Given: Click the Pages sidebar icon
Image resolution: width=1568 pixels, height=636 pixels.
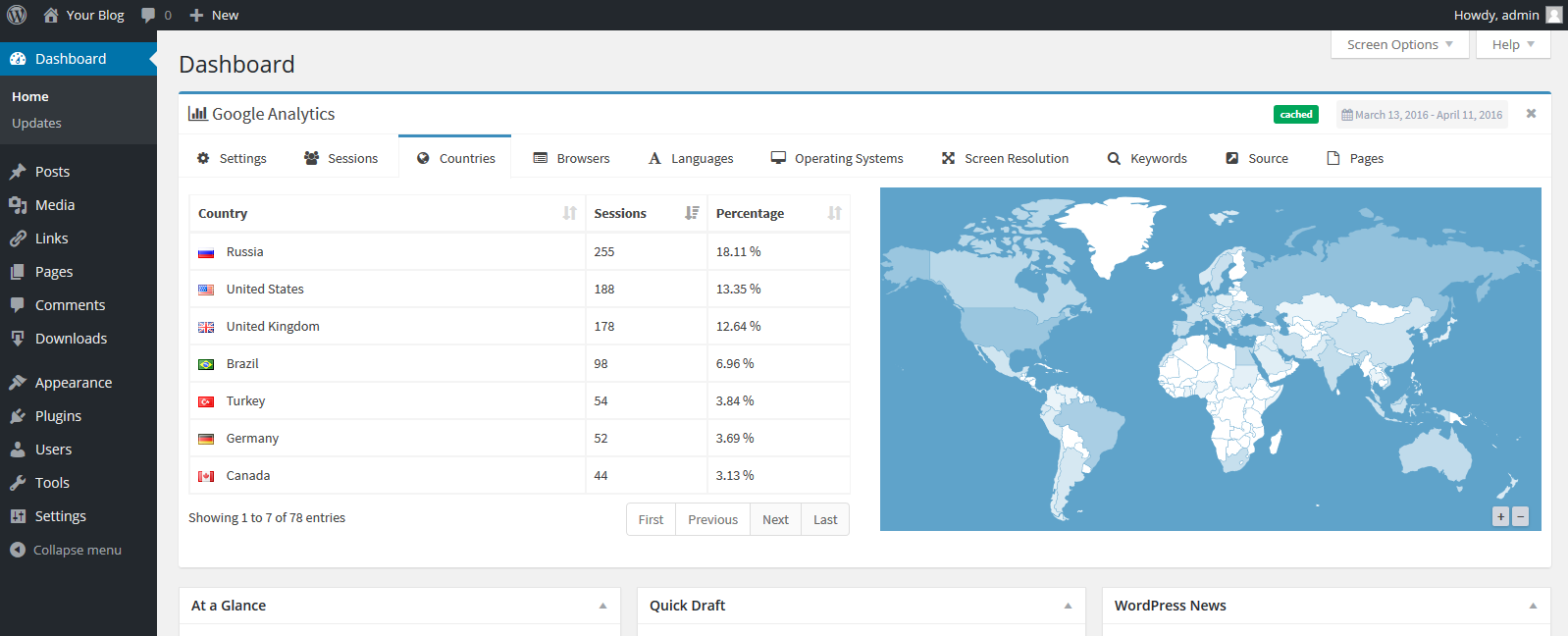Looking at the screenshot, I should click(18, 272).
